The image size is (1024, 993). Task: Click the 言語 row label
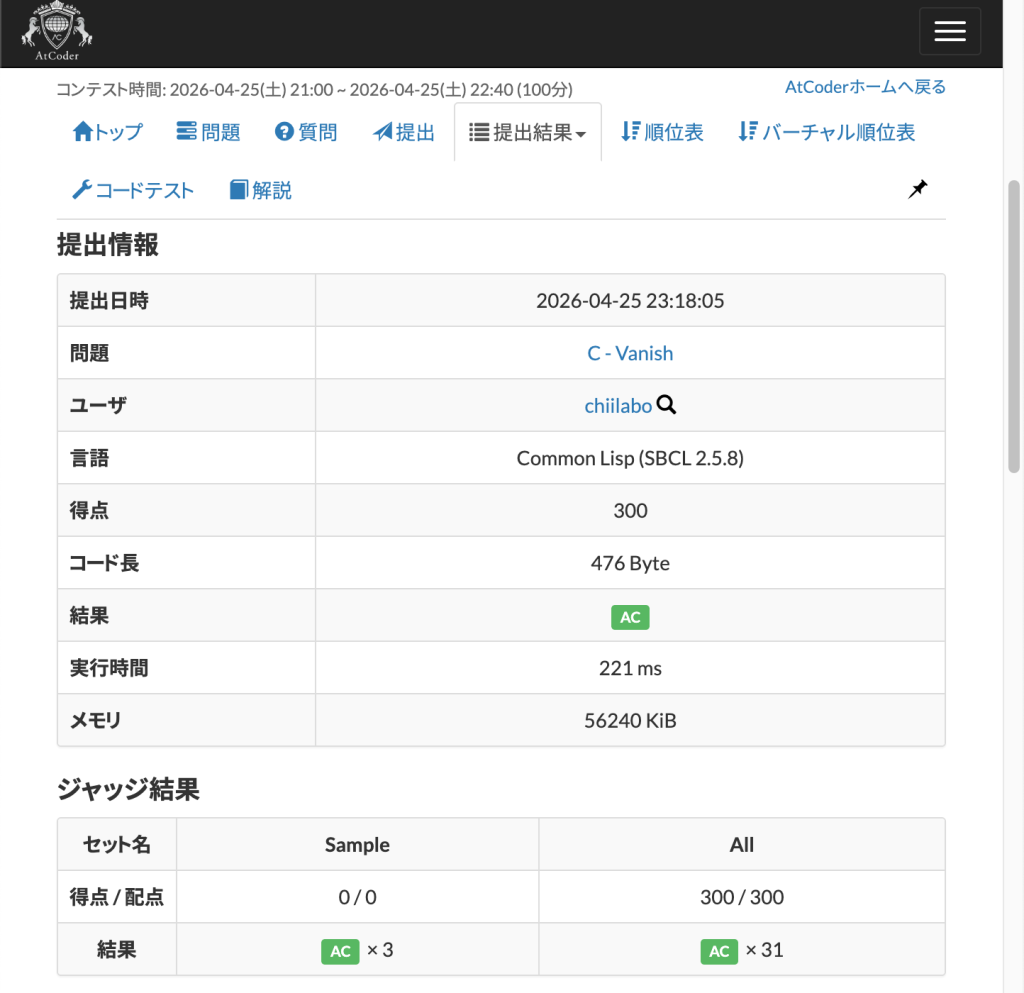pyautogui.click(x=89, y=458)
